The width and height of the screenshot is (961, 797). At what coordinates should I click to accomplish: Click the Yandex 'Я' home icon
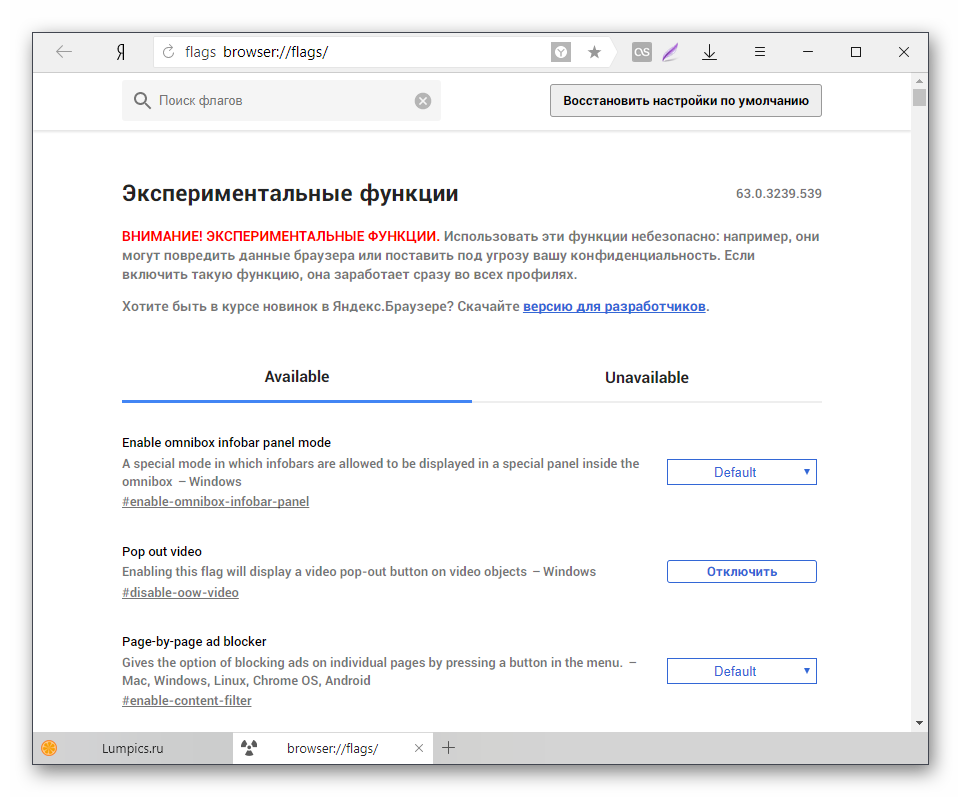120,52
